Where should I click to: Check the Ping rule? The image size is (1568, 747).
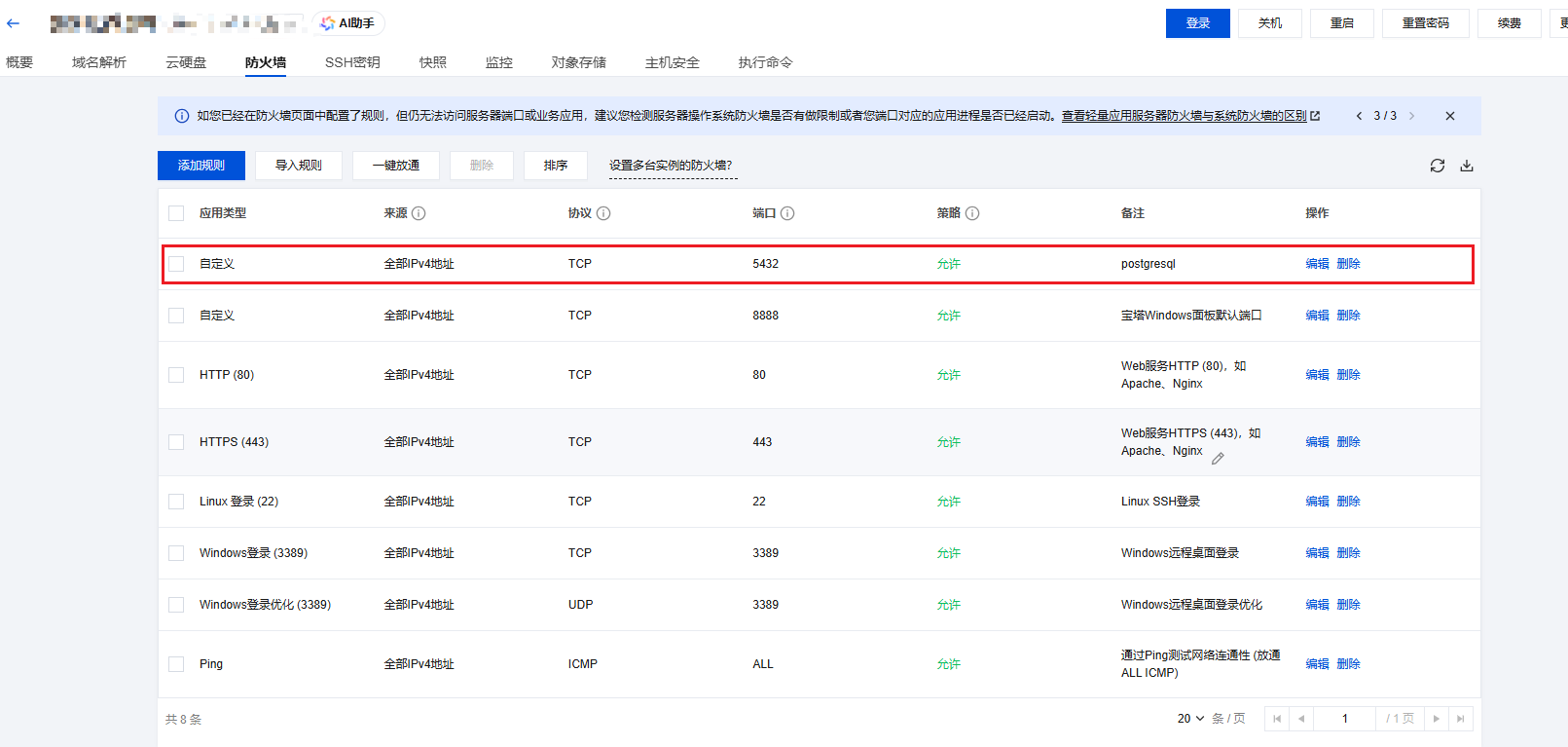(x=176, y=664)
